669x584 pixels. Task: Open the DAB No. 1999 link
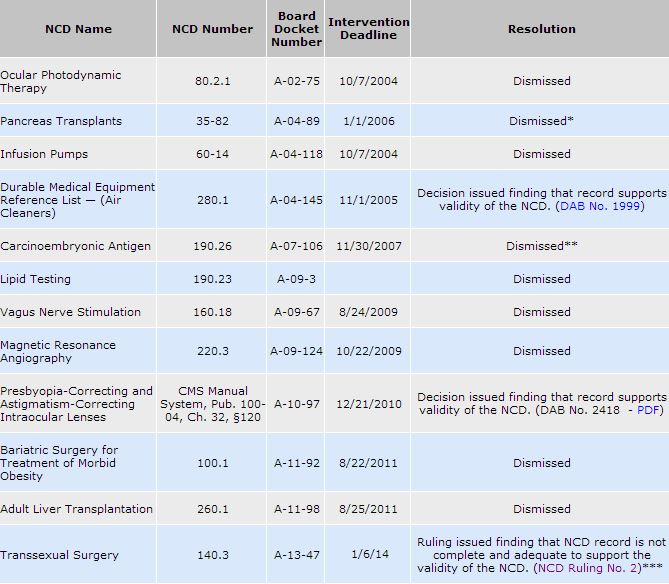pyautogui.click(x=600, y=206)
